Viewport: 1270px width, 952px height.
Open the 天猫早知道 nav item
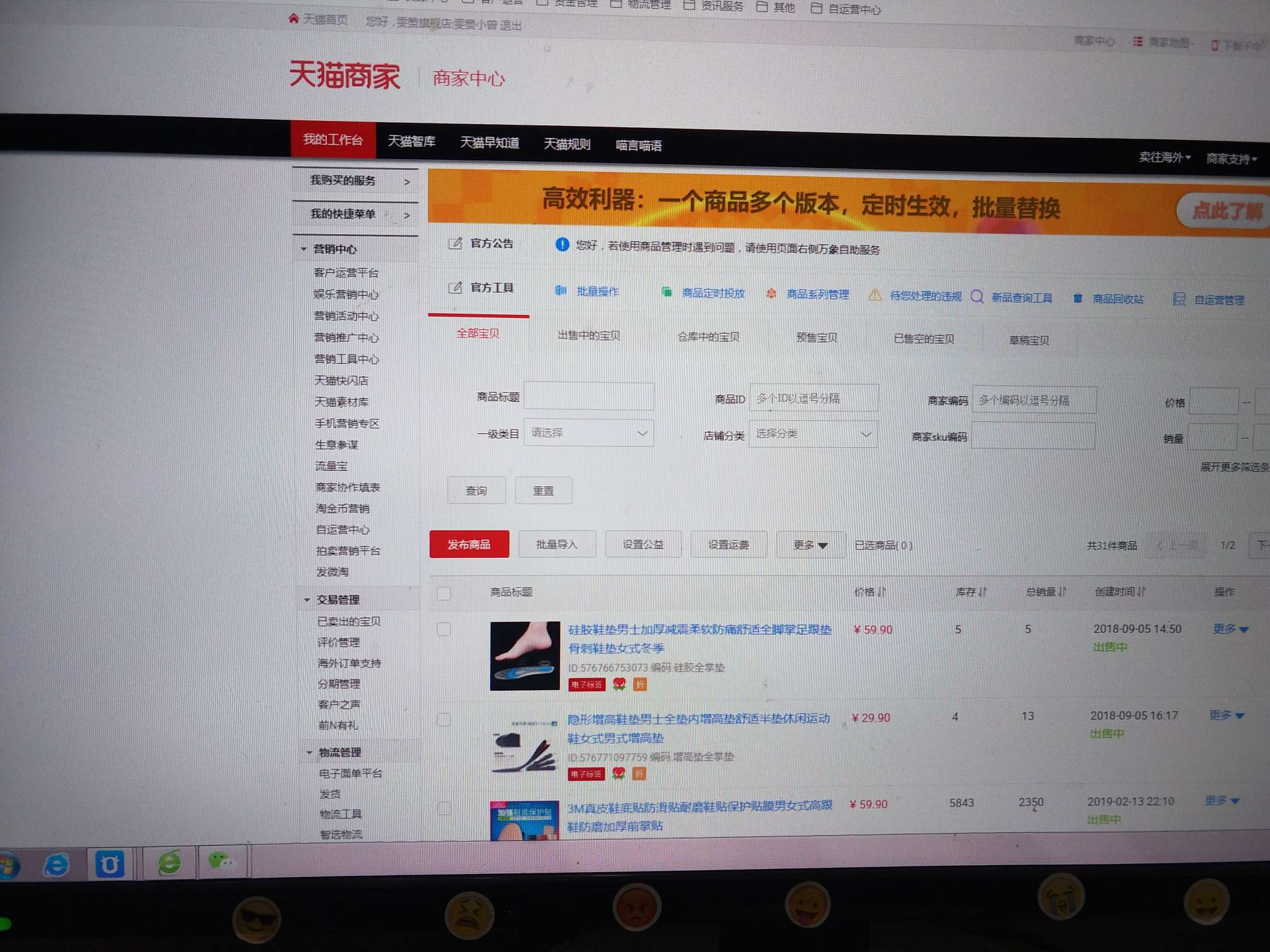489,143
